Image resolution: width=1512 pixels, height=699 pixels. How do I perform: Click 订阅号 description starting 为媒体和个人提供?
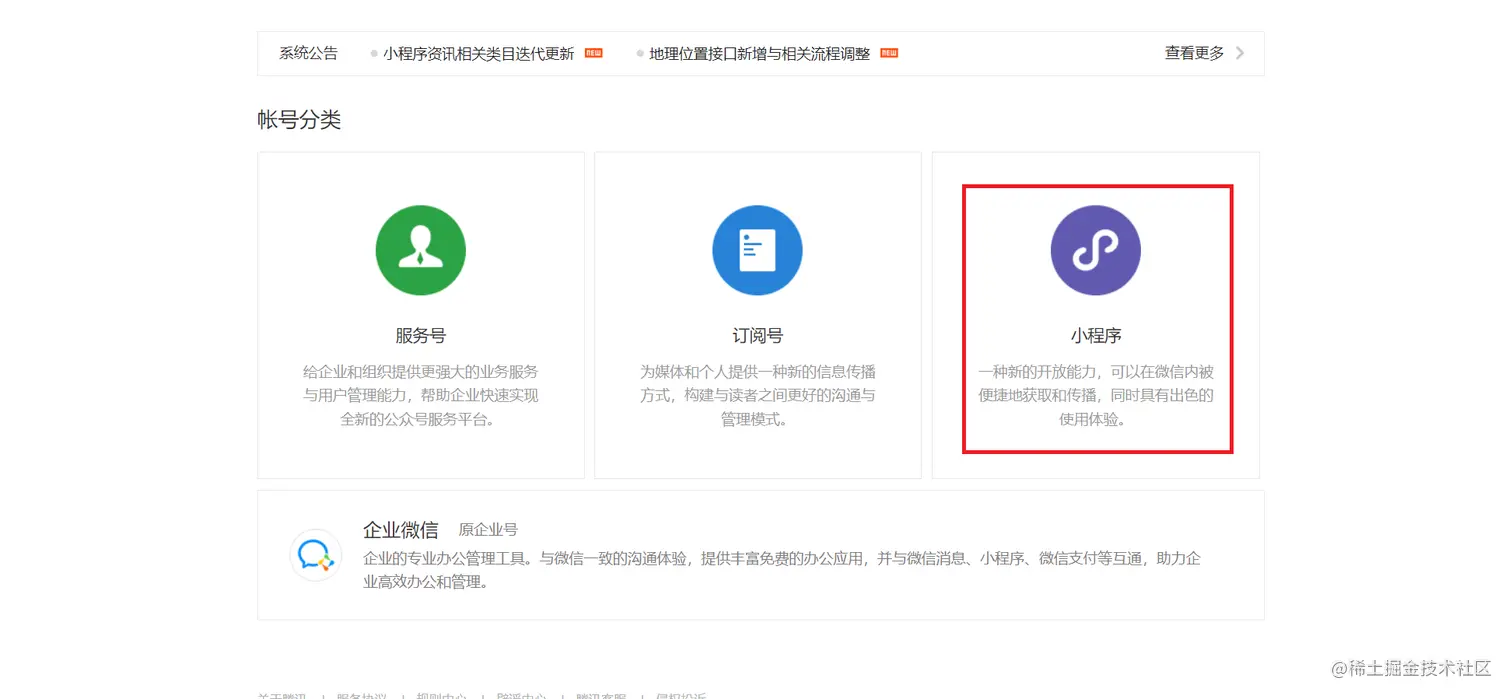(757, 395)
